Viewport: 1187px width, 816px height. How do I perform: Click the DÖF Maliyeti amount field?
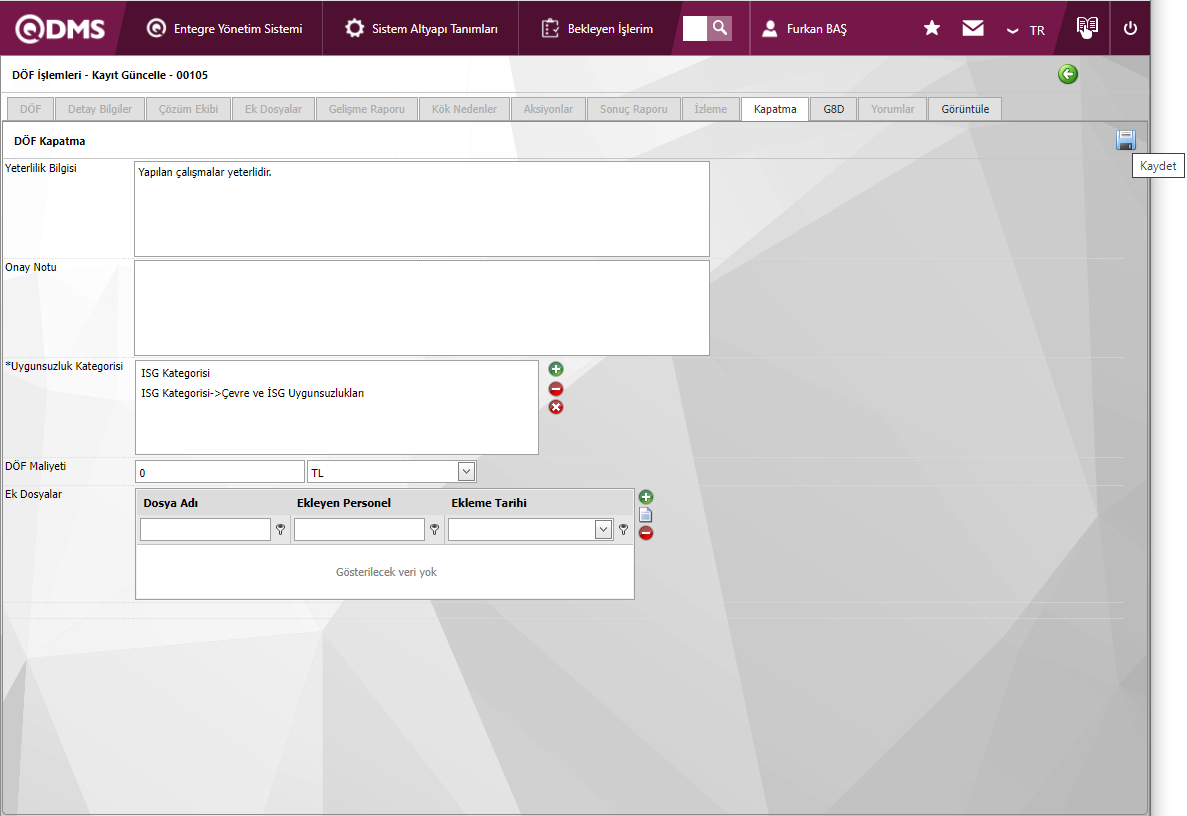click(x=220, y=472)
